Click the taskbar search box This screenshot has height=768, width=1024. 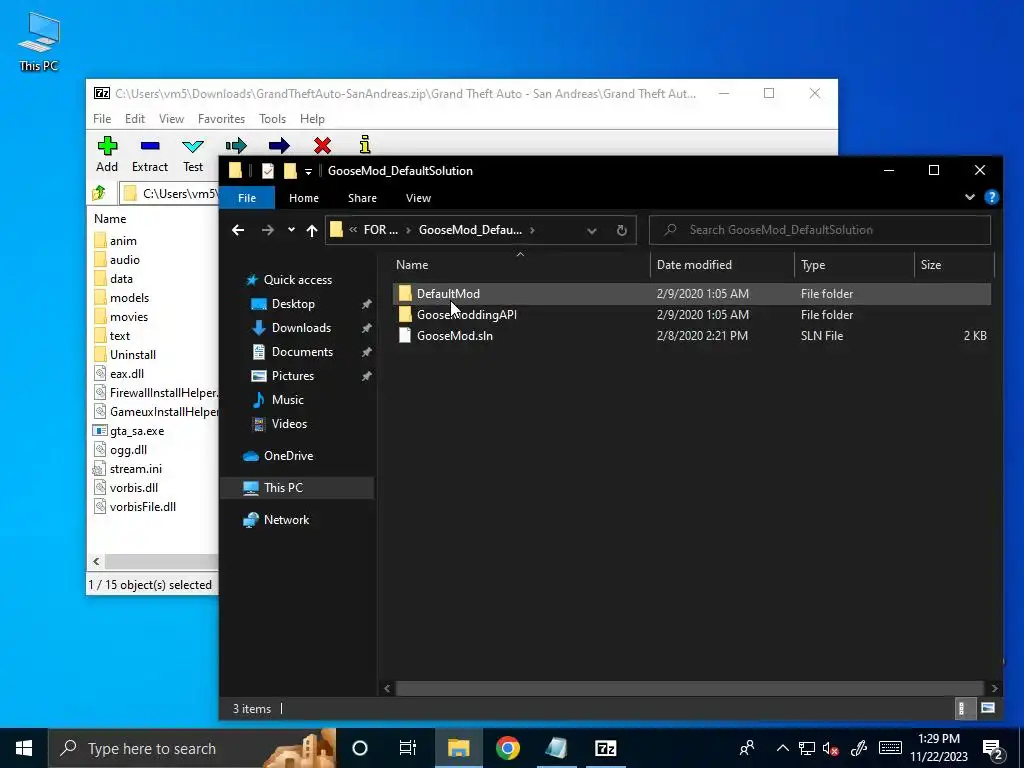[x=191, y=748]
